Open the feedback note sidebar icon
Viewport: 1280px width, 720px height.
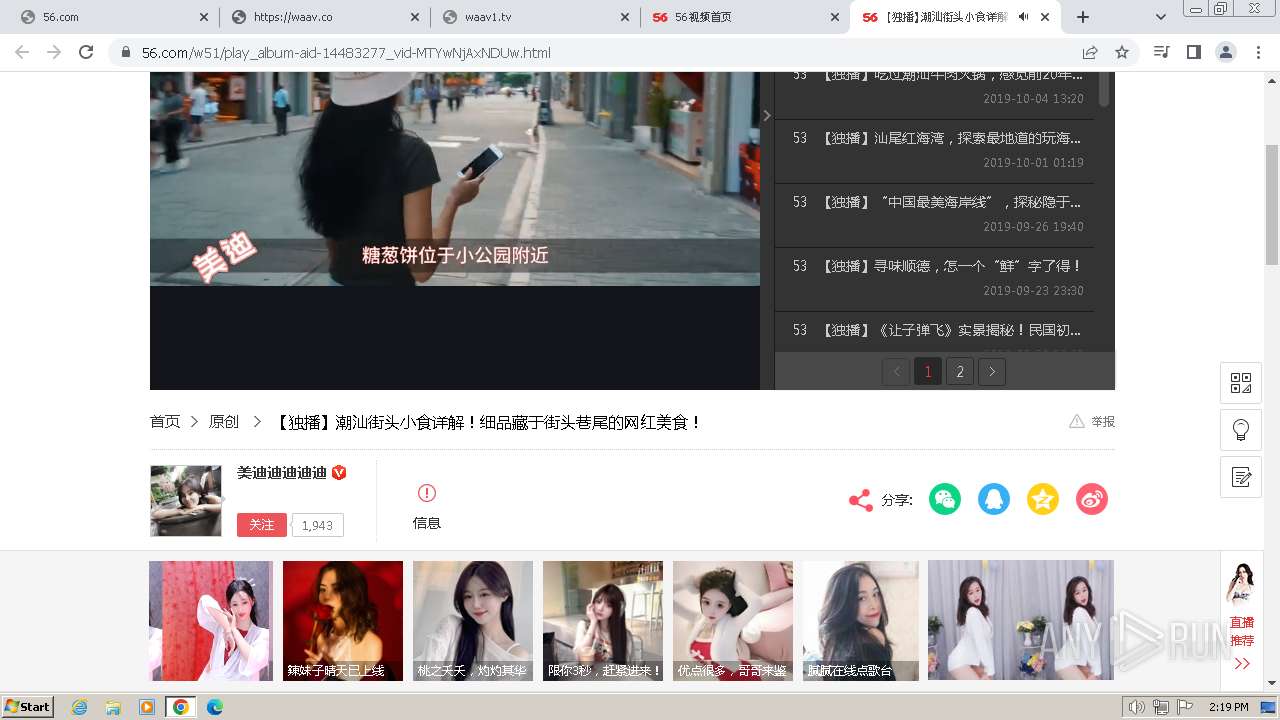tap(1241, 477)
